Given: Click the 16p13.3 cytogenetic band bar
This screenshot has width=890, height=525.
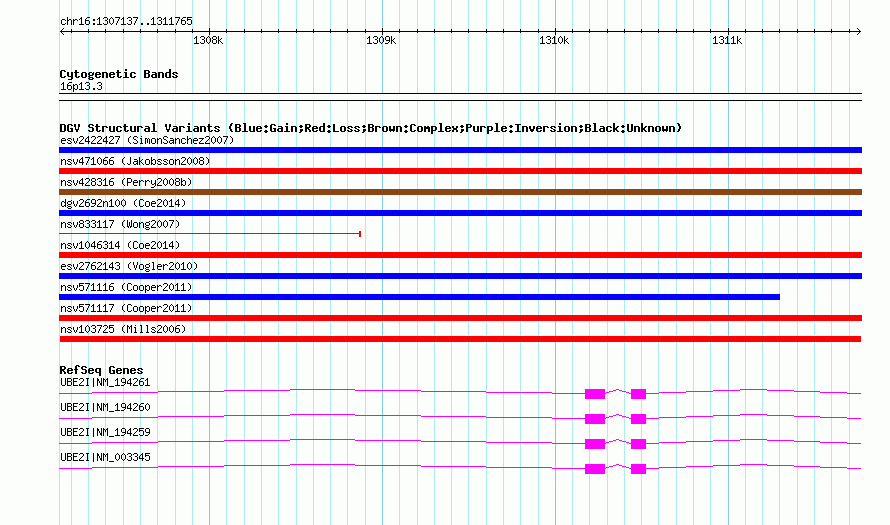Looking at the screenshot, I should click(x=460, y=97).
